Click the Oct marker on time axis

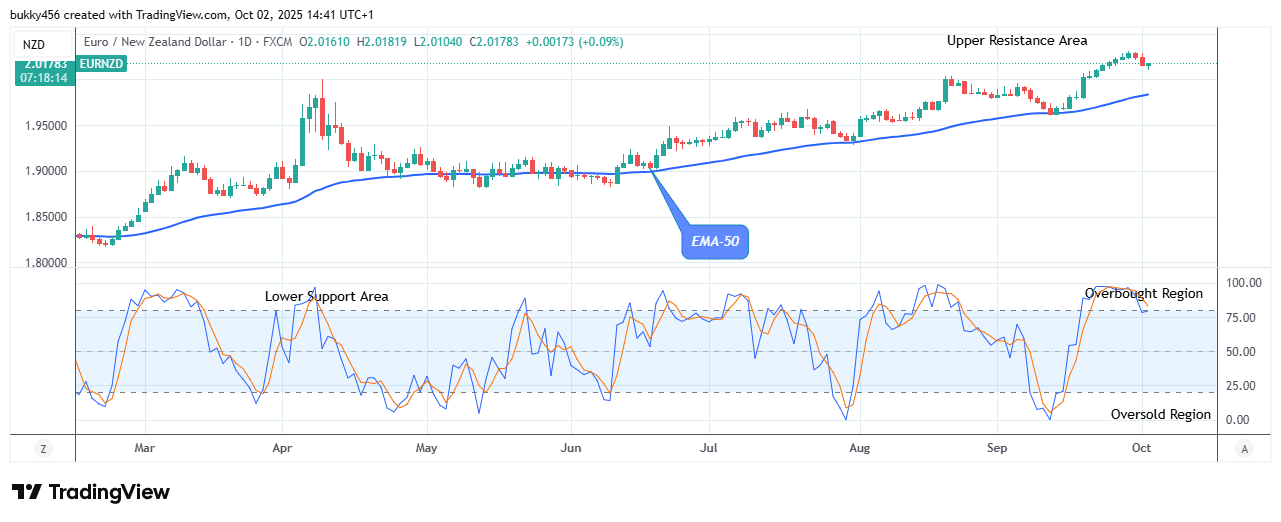(x=1141, y=450)
